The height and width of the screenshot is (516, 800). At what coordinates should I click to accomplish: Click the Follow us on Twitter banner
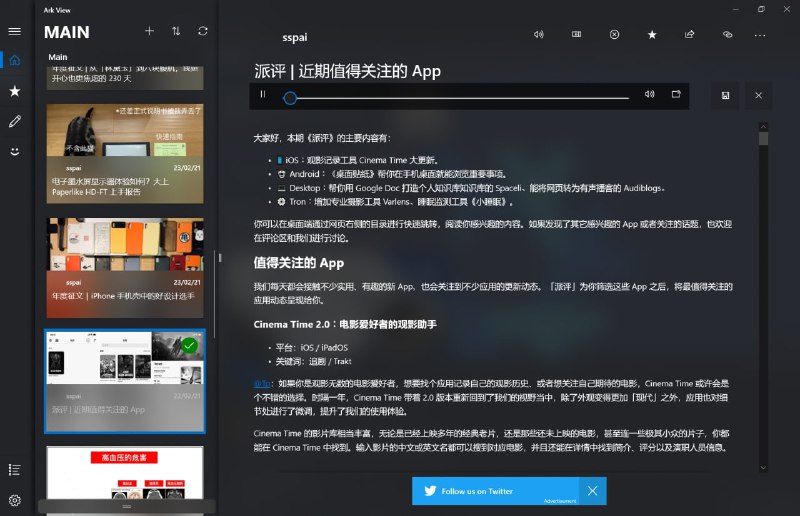495,491
